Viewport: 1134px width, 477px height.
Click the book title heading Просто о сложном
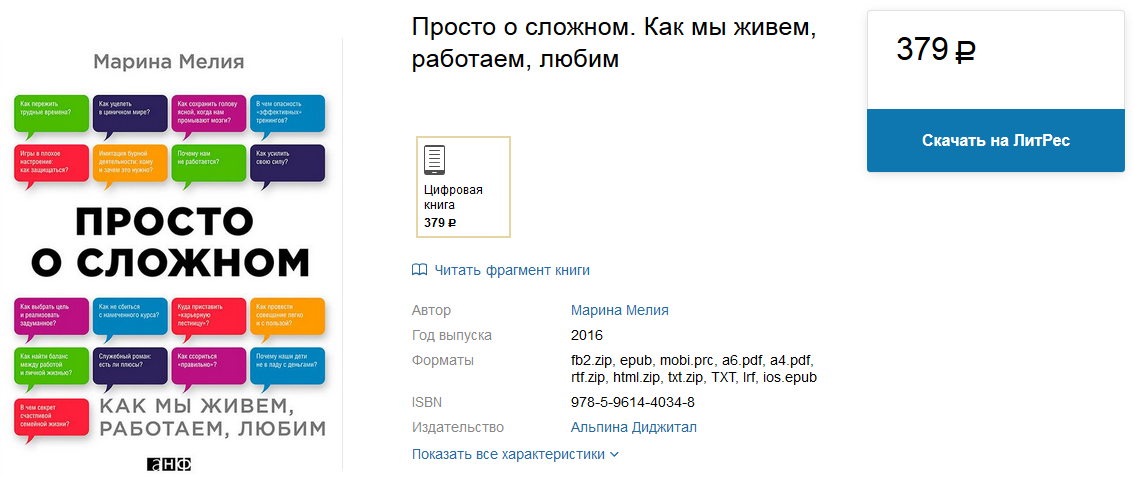pyautogui.click(x=614, y=43)
